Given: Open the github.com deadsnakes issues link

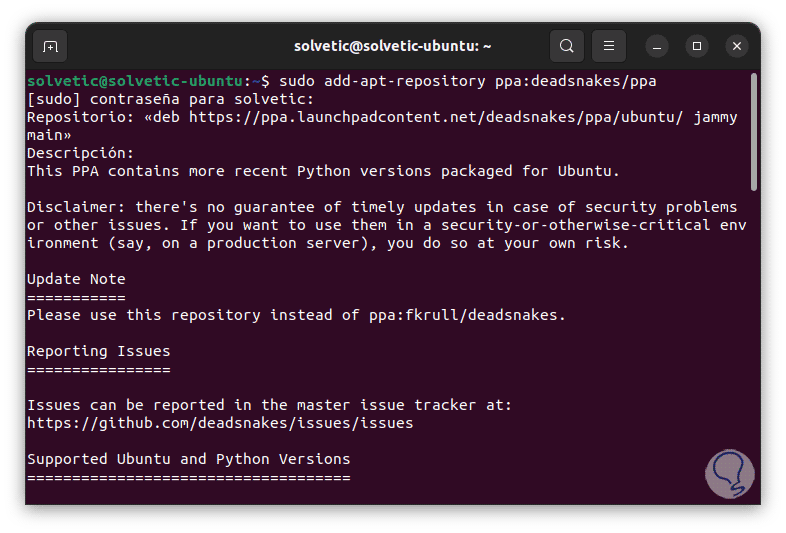Looking at the screenshot, I should pos(220,423).
